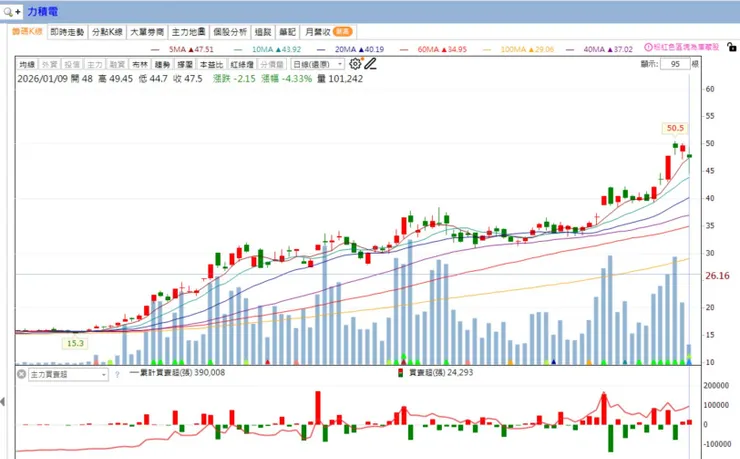The width and height of the screenshot is (740, 459).
Task: Click the 100MA value 29.06
Action: pos(544,49)
